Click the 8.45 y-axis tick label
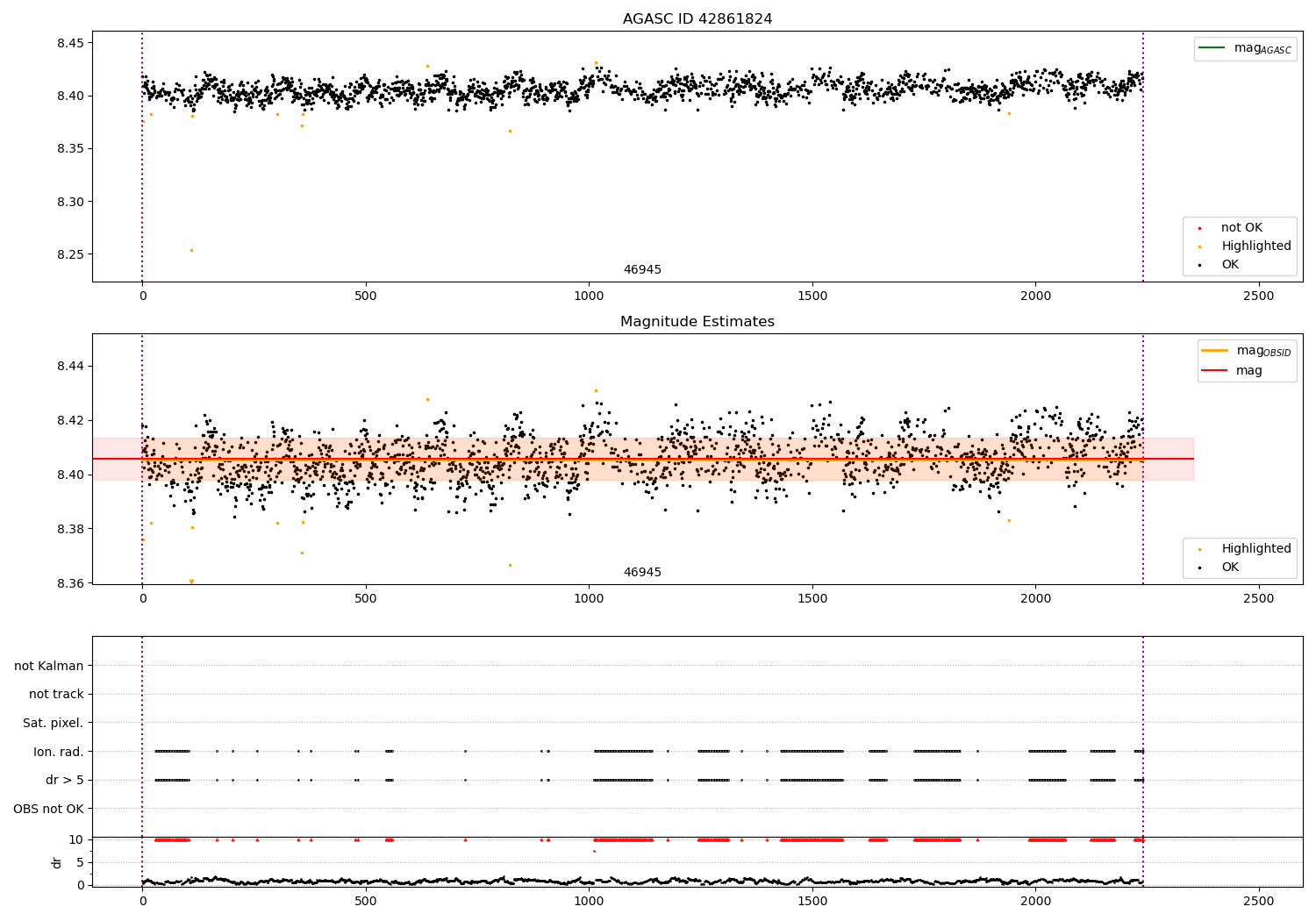This screenshot has height=921, width=1316. pos(69,43)
